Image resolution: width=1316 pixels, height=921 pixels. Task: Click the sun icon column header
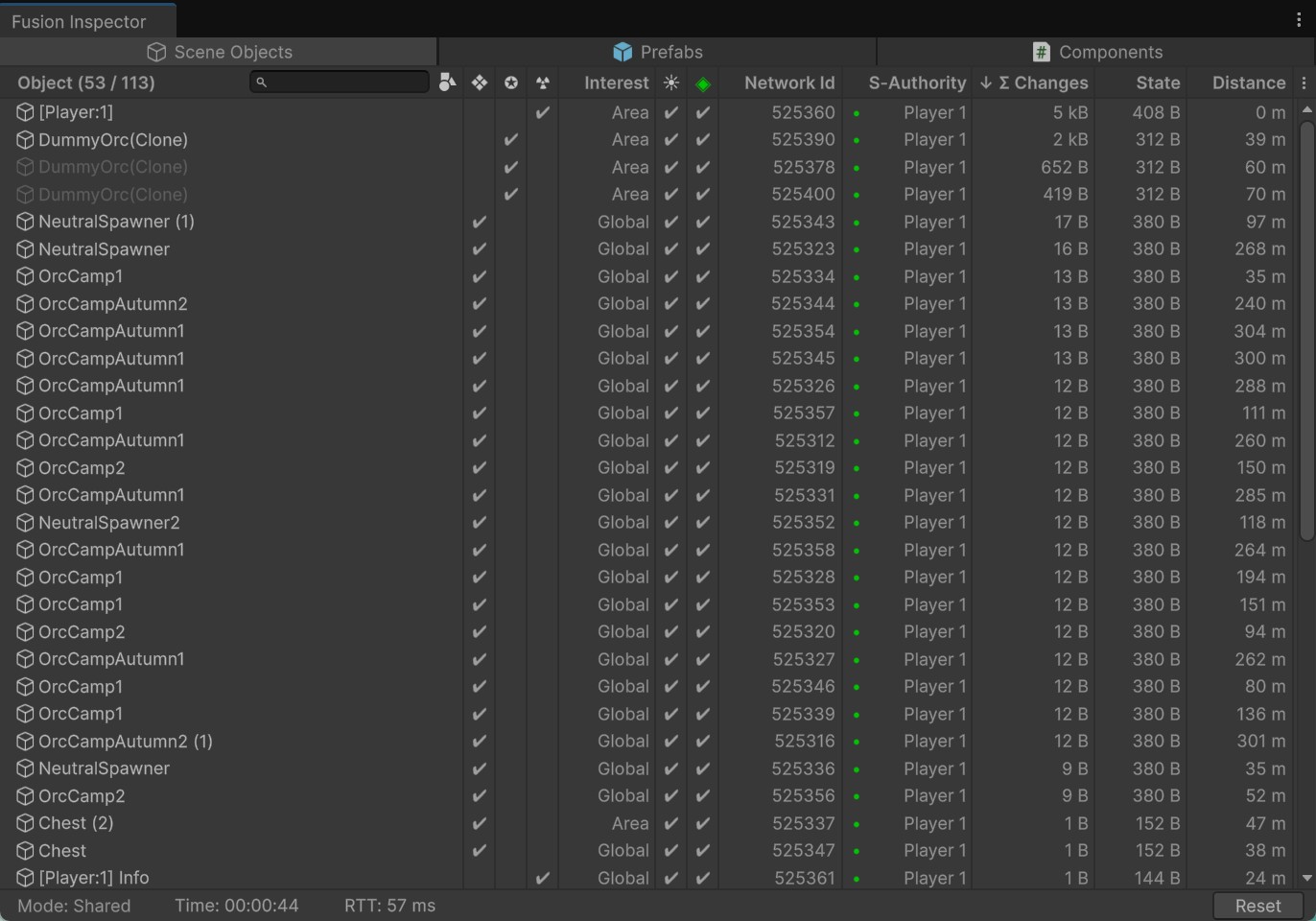click(671, 83)
